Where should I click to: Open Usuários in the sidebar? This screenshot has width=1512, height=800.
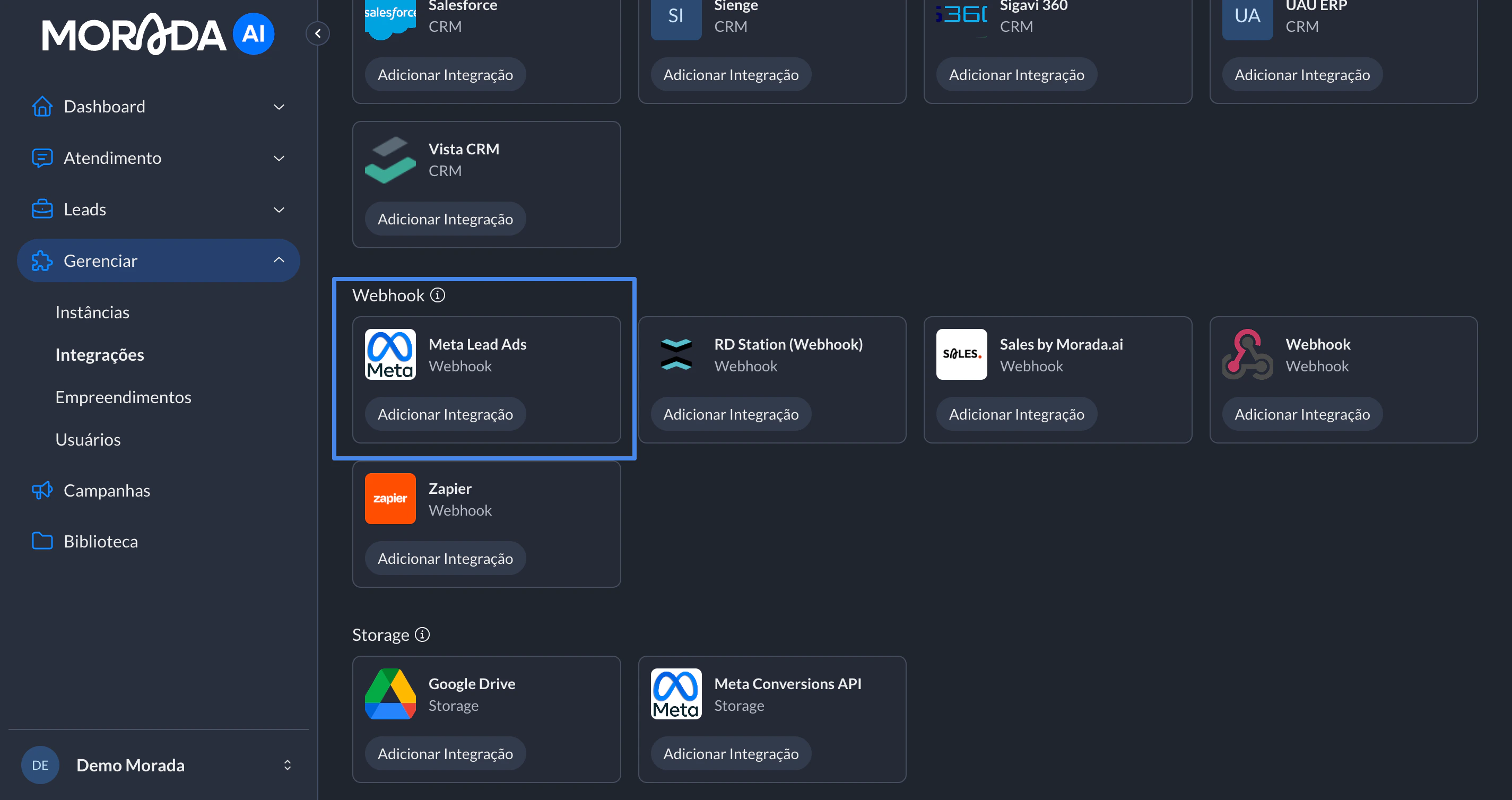pyautogui.click(x=88, y=439)
